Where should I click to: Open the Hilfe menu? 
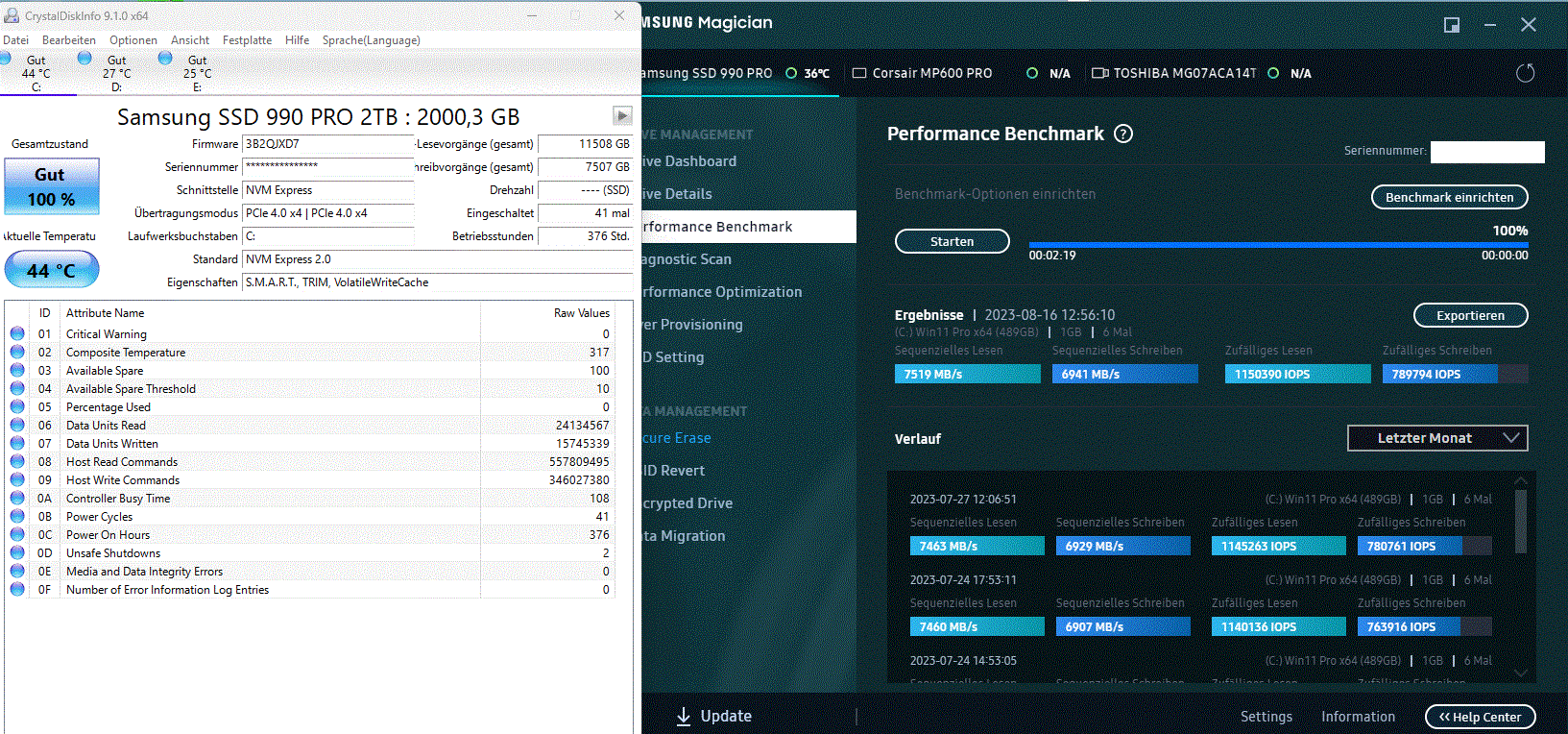tap(298, 40)
